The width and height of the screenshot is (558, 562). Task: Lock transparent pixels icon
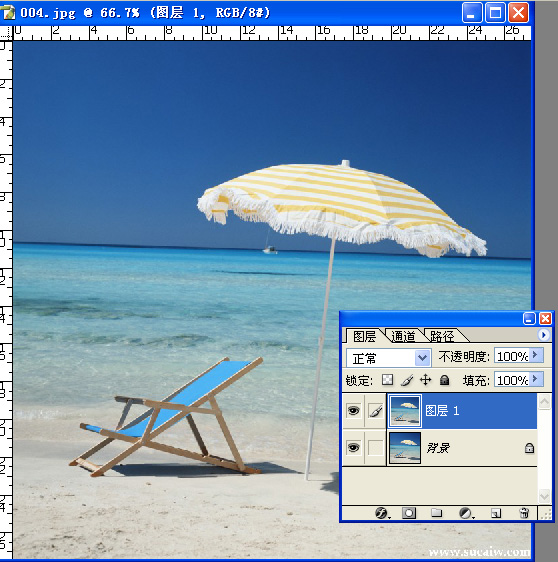(387, 380)
